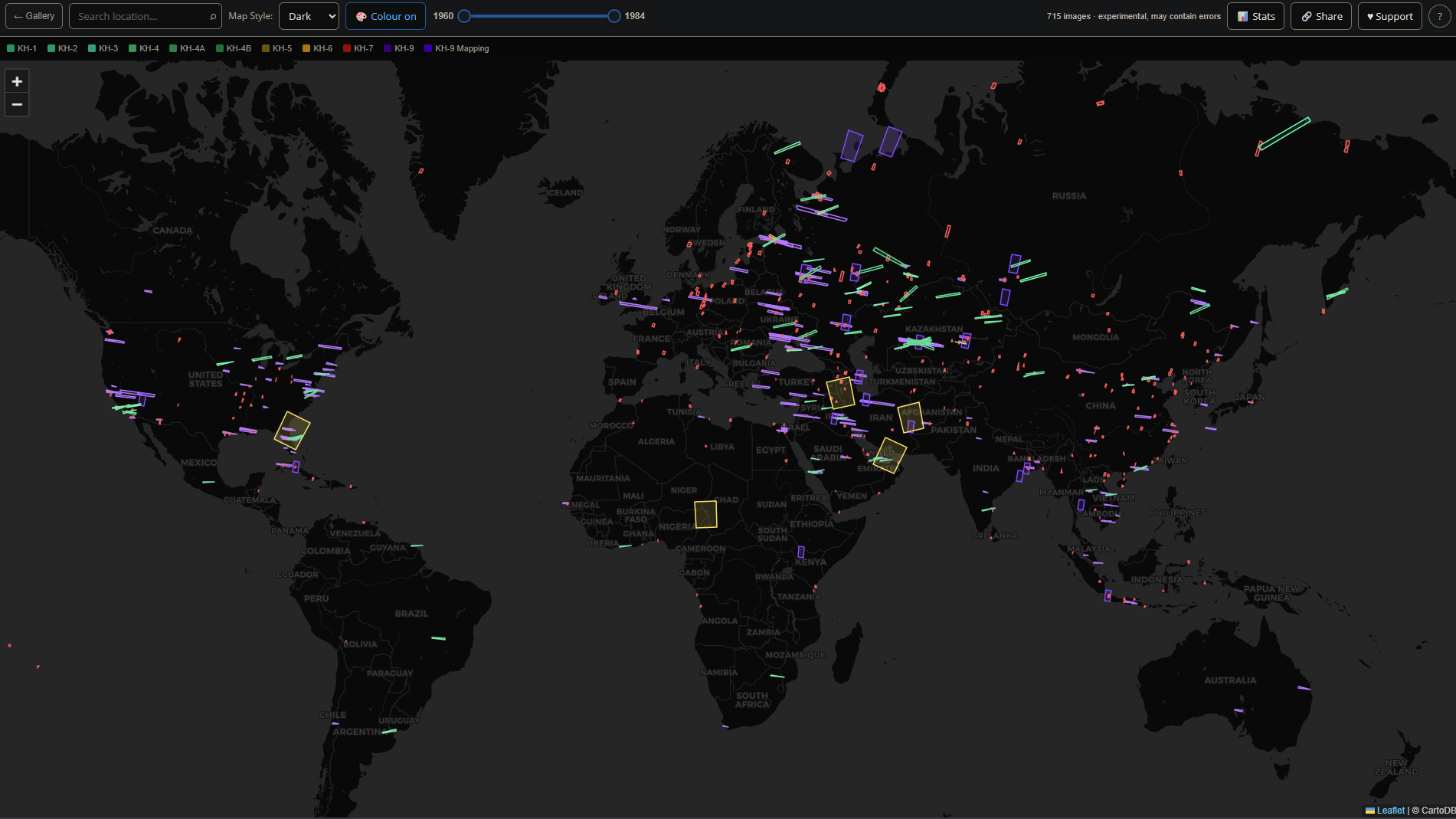Select the yellow KH-5 footprint over Chad

coord(705,514)
